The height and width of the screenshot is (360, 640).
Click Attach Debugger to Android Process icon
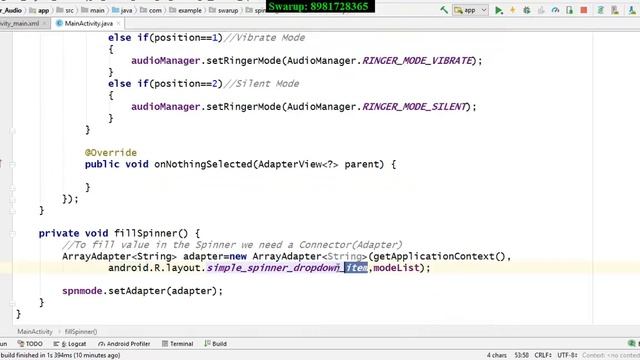coord(569,10)
